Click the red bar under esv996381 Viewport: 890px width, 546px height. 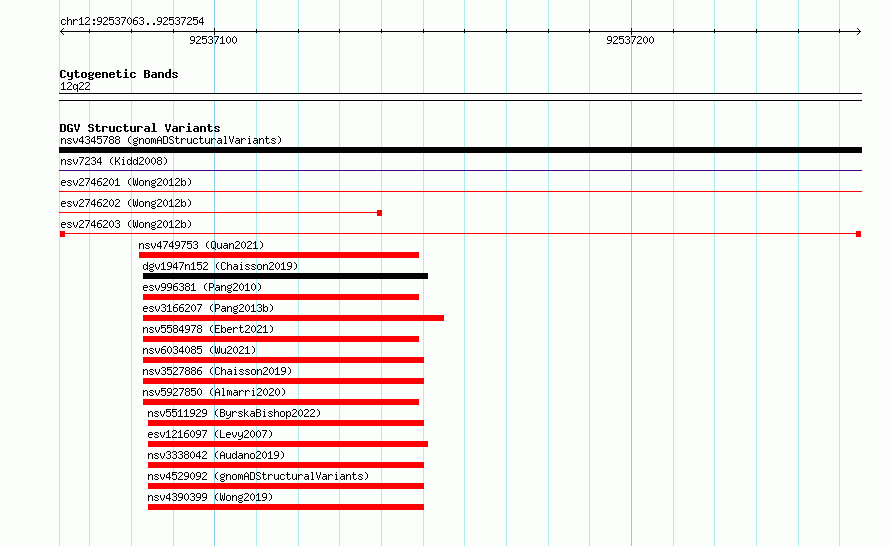[281, 297]
